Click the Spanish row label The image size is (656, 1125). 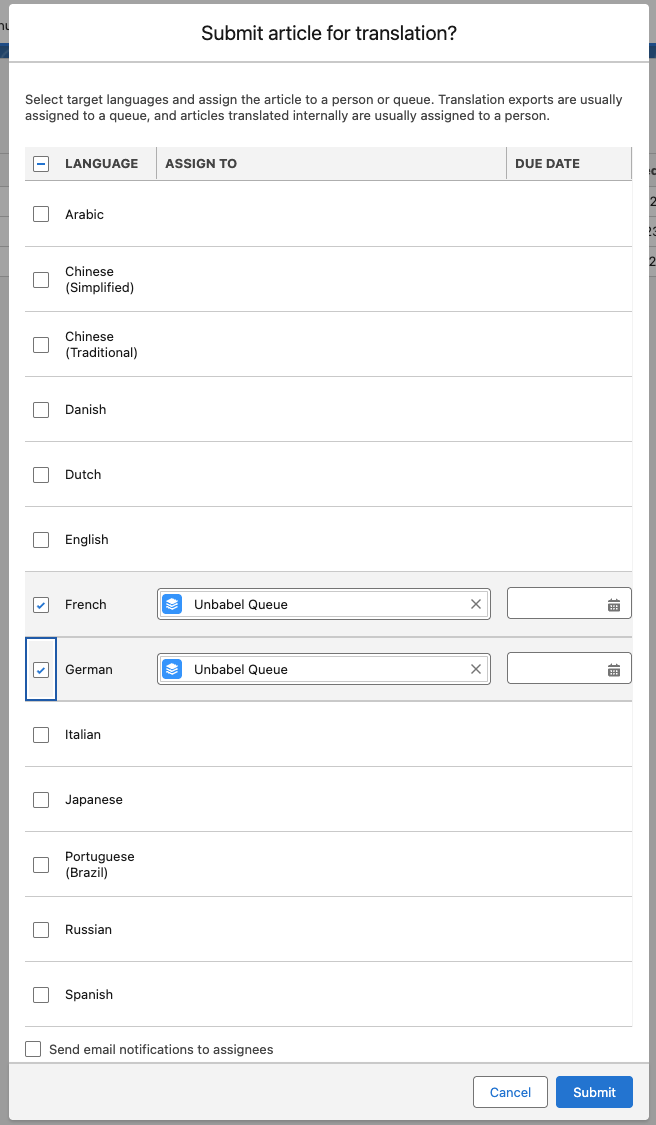pos(89,994)
